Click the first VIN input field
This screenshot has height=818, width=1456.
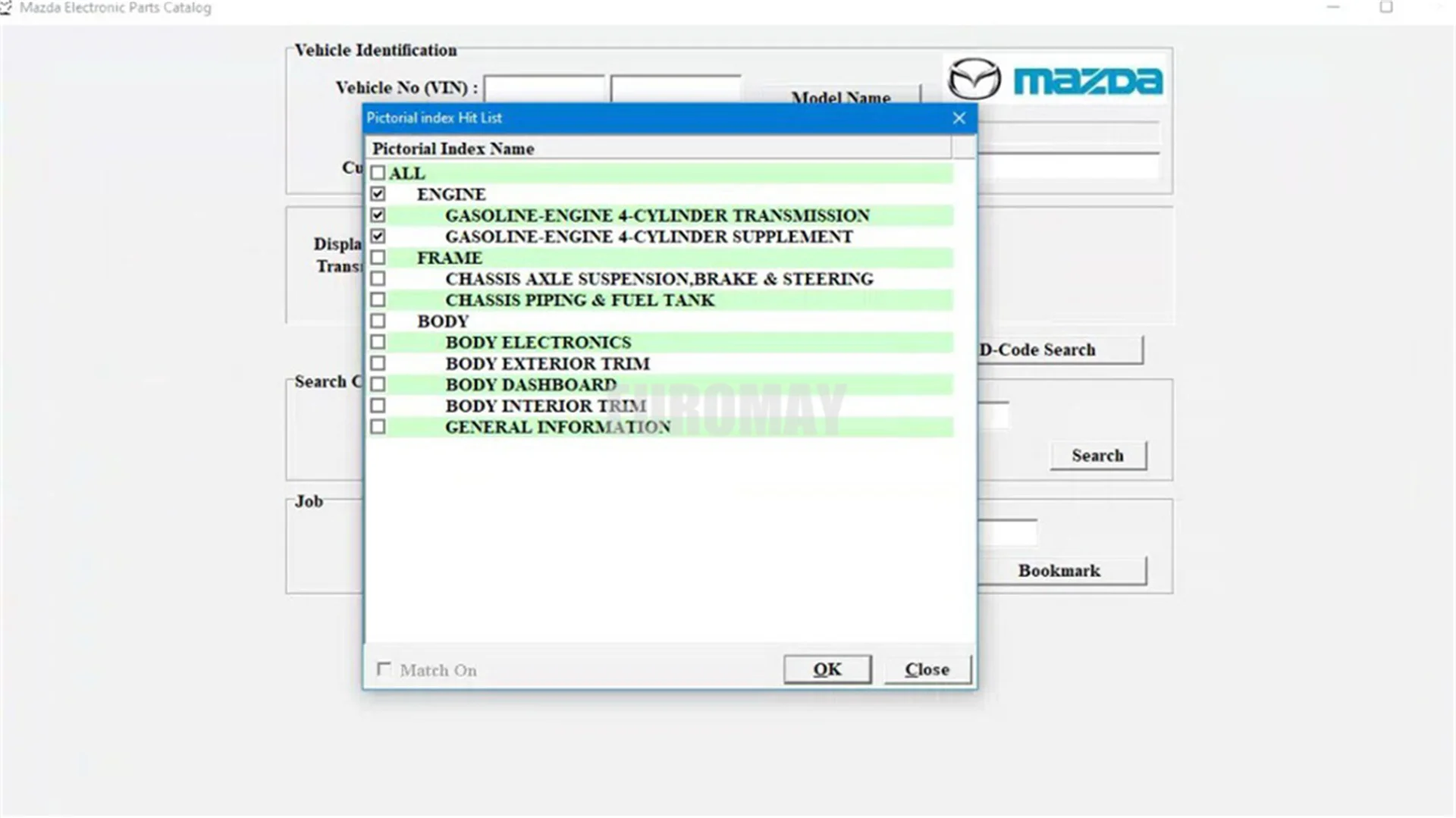544,89
